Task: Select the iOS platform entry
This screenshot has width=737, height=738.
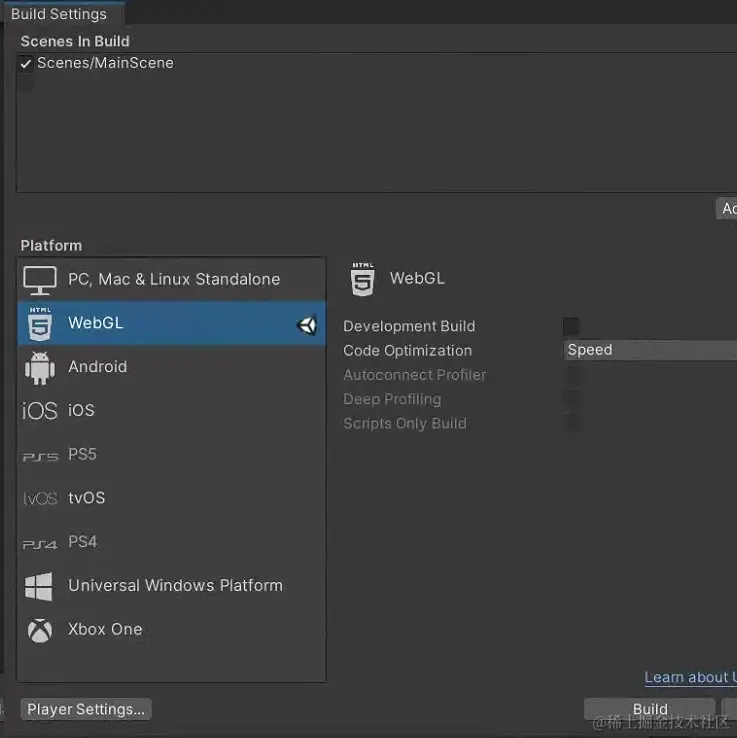Action: point(171,410)
